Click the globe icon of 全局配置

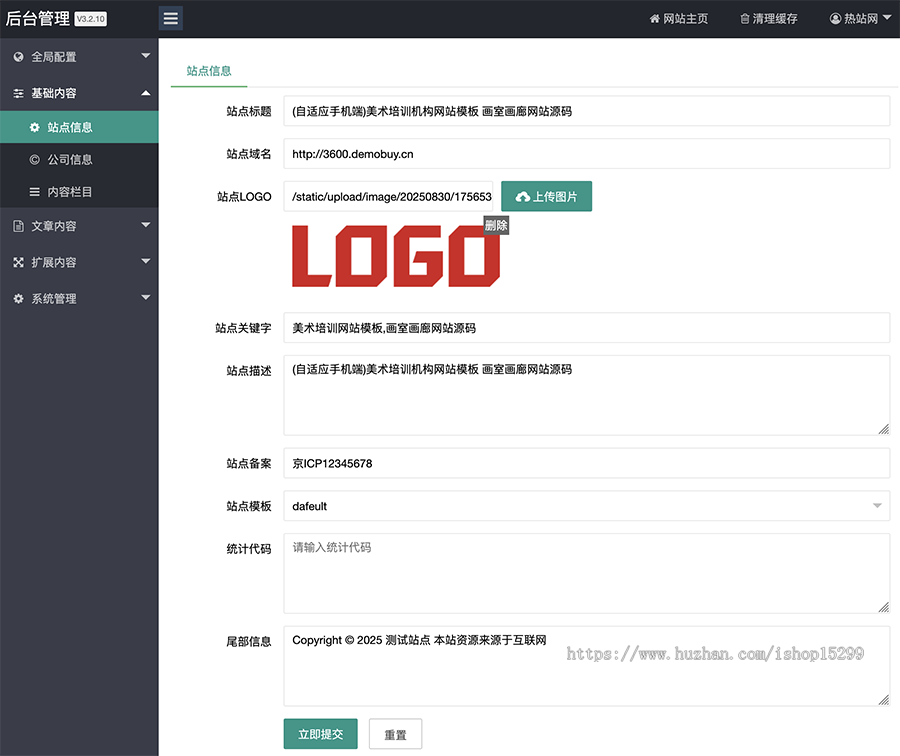click(19, 57)
